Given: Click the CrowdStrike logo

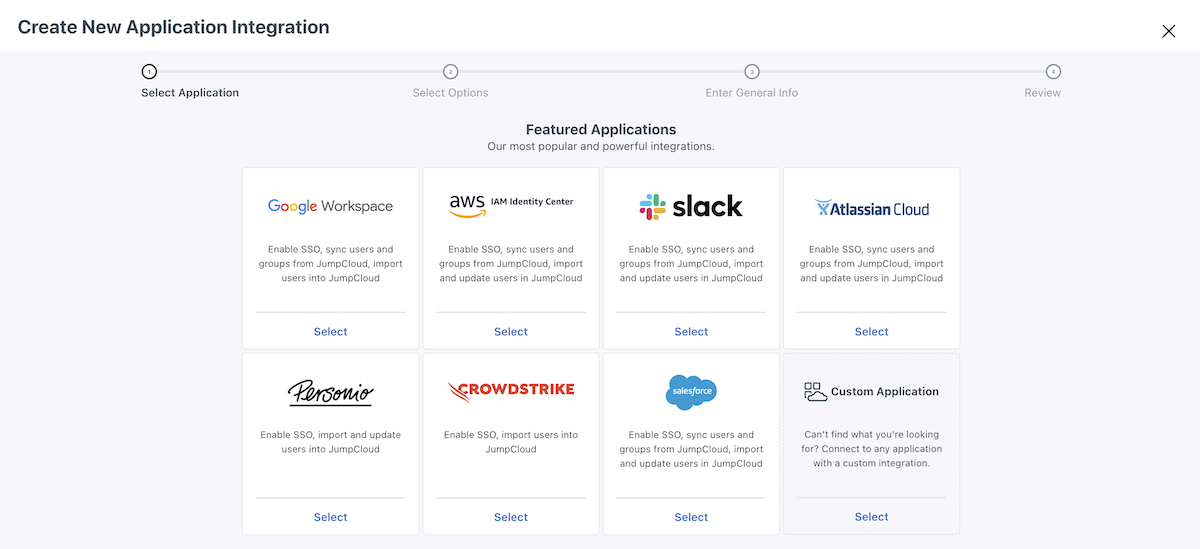Looking at the screenshot, I should pyautogui.click(x=510, y=390).
